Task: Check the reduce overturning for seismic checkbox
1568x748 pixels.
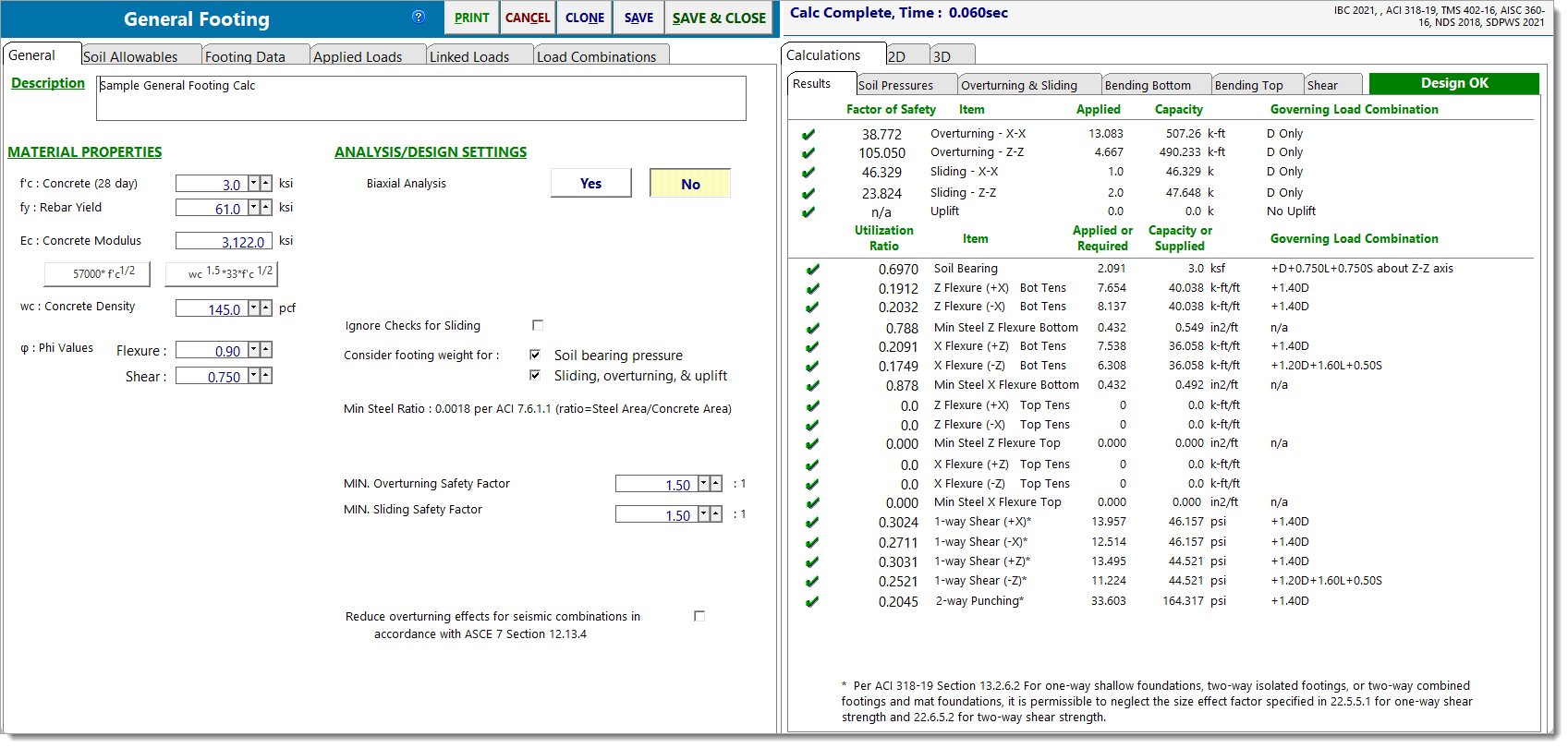Action: tap(699, 616)
